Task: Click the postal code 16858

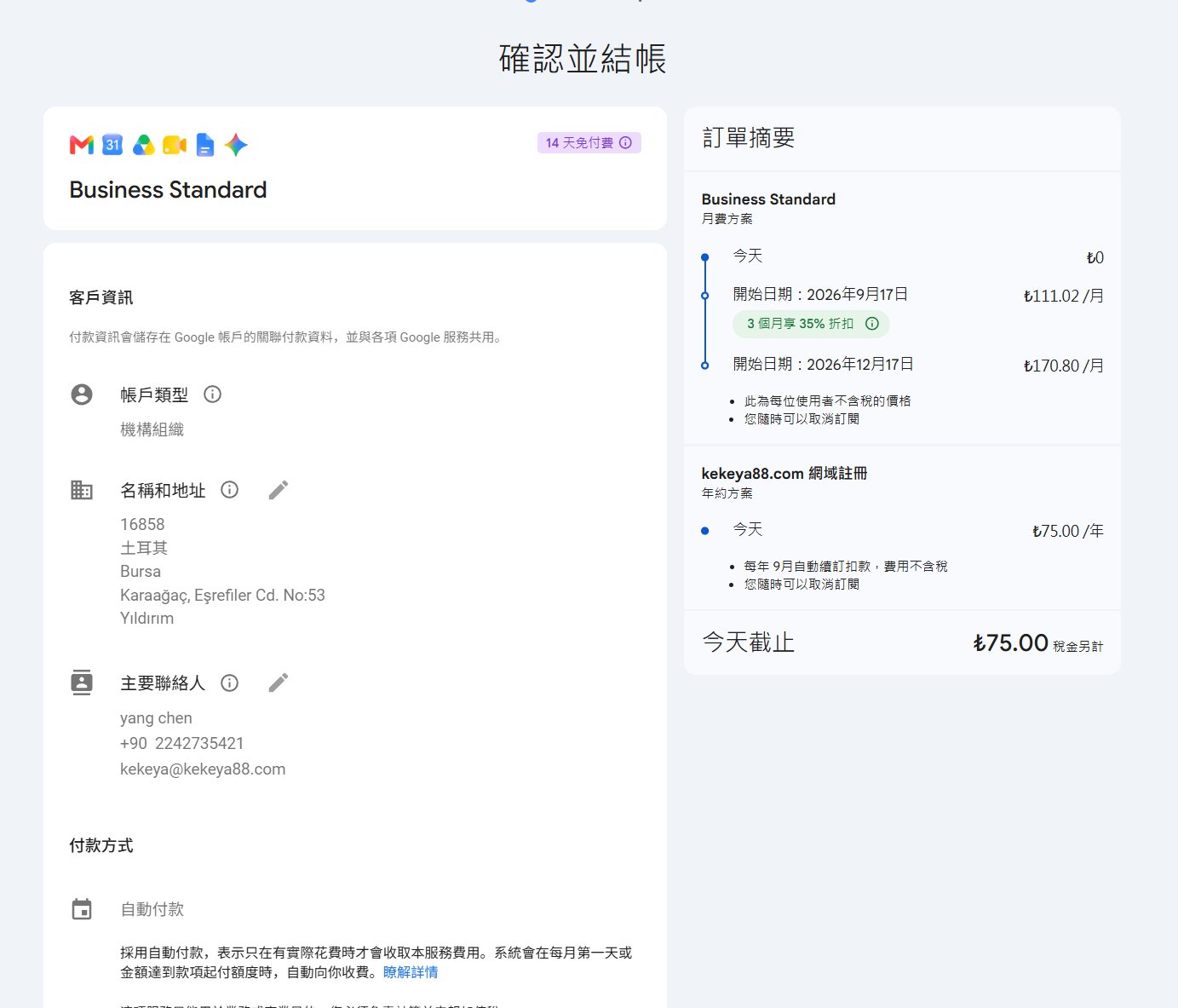Action: click(x=142, y=525)
